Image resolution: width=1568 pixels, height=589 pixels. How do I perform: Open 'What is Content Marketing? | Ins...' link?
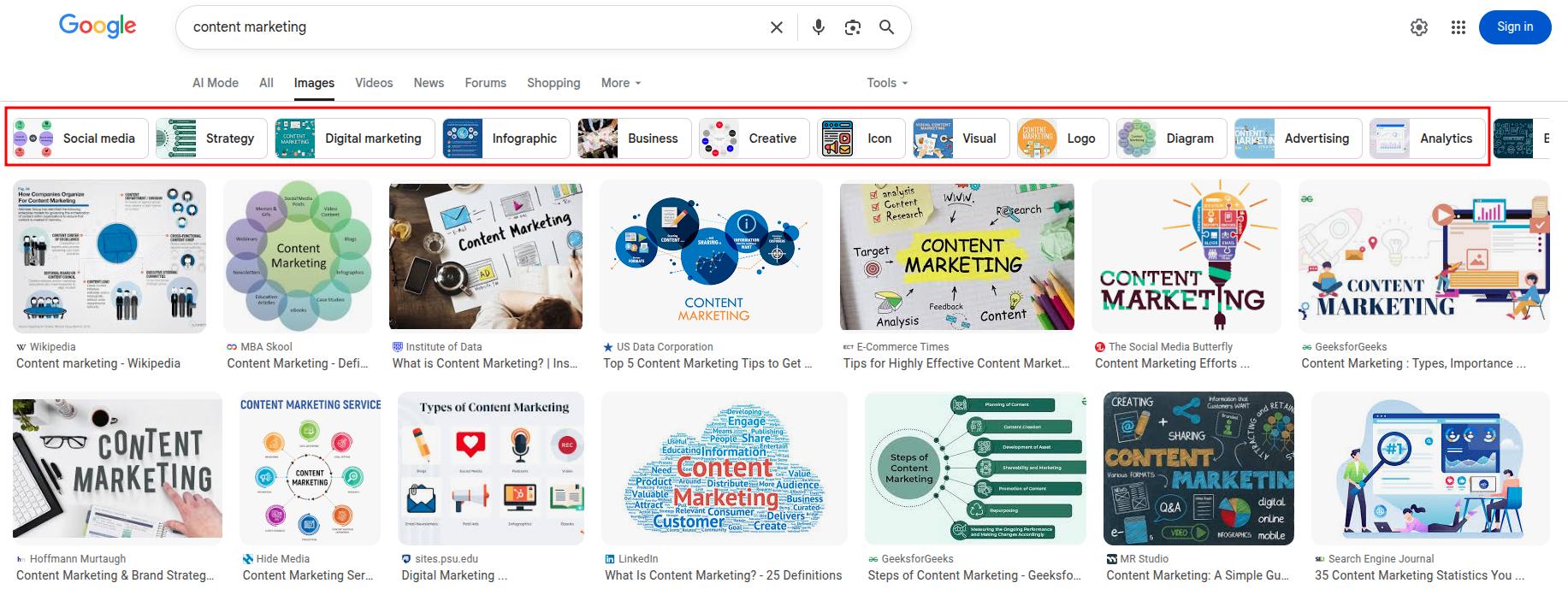click(485, 363)
